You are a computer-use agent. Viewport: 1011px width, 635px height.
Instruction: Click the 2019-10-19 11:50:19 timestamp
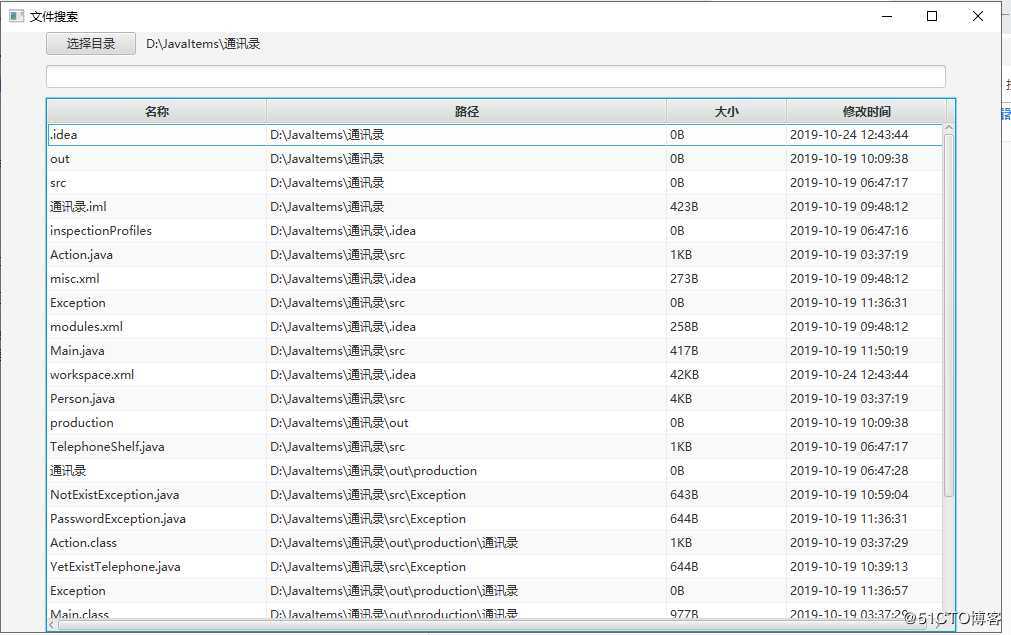pyautogui.click(x=849, y=351)
